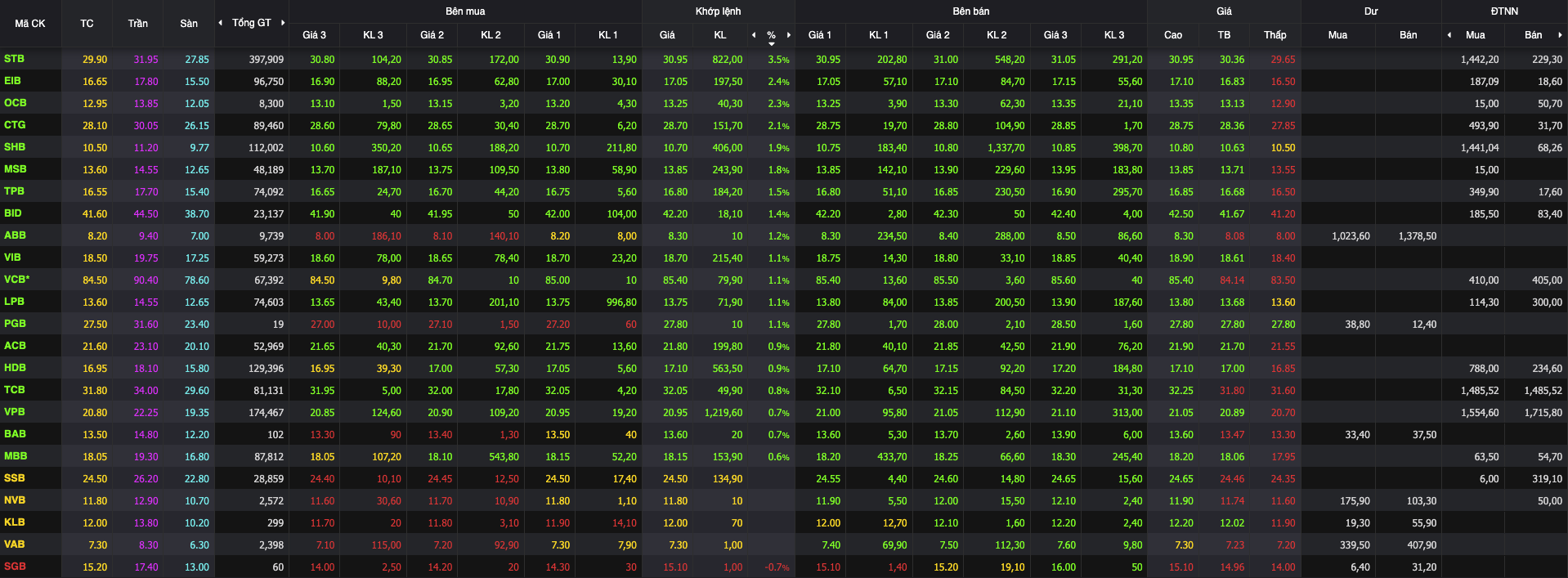
Task: Click the sort indicator under % header
Action: pyautogui.click(x=771, y=43)
